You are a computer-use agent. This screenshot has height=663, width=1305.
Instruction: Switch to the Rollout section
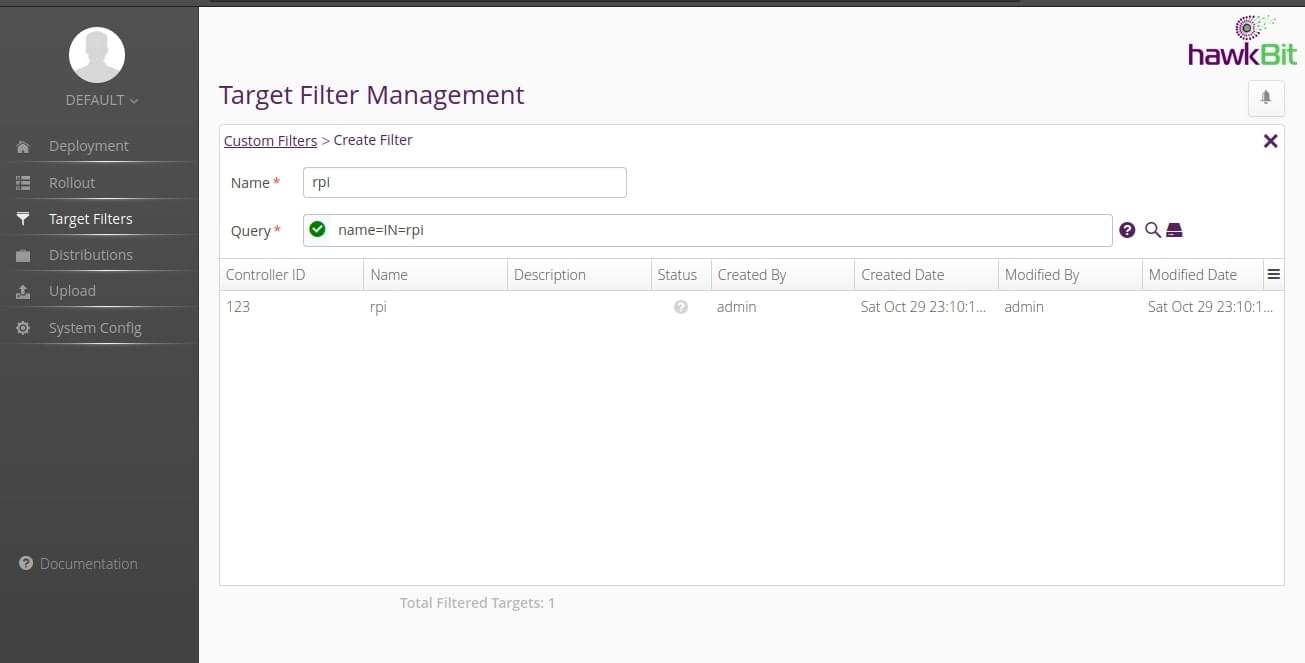pyautogui.click(x=71, y=181)
